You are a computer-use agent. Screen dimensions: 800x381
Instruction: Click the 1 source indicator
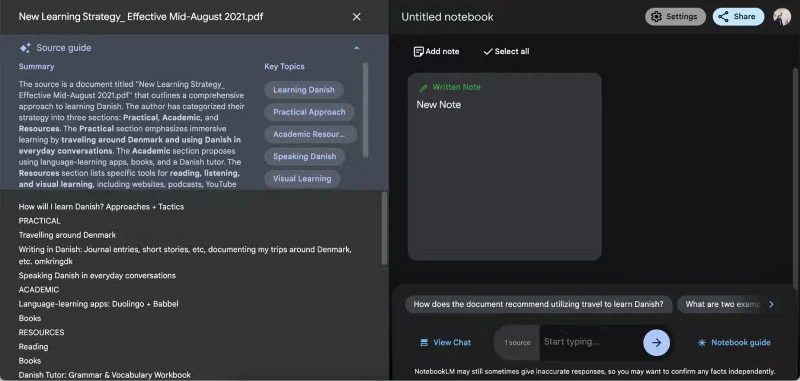tap(517, 343)
